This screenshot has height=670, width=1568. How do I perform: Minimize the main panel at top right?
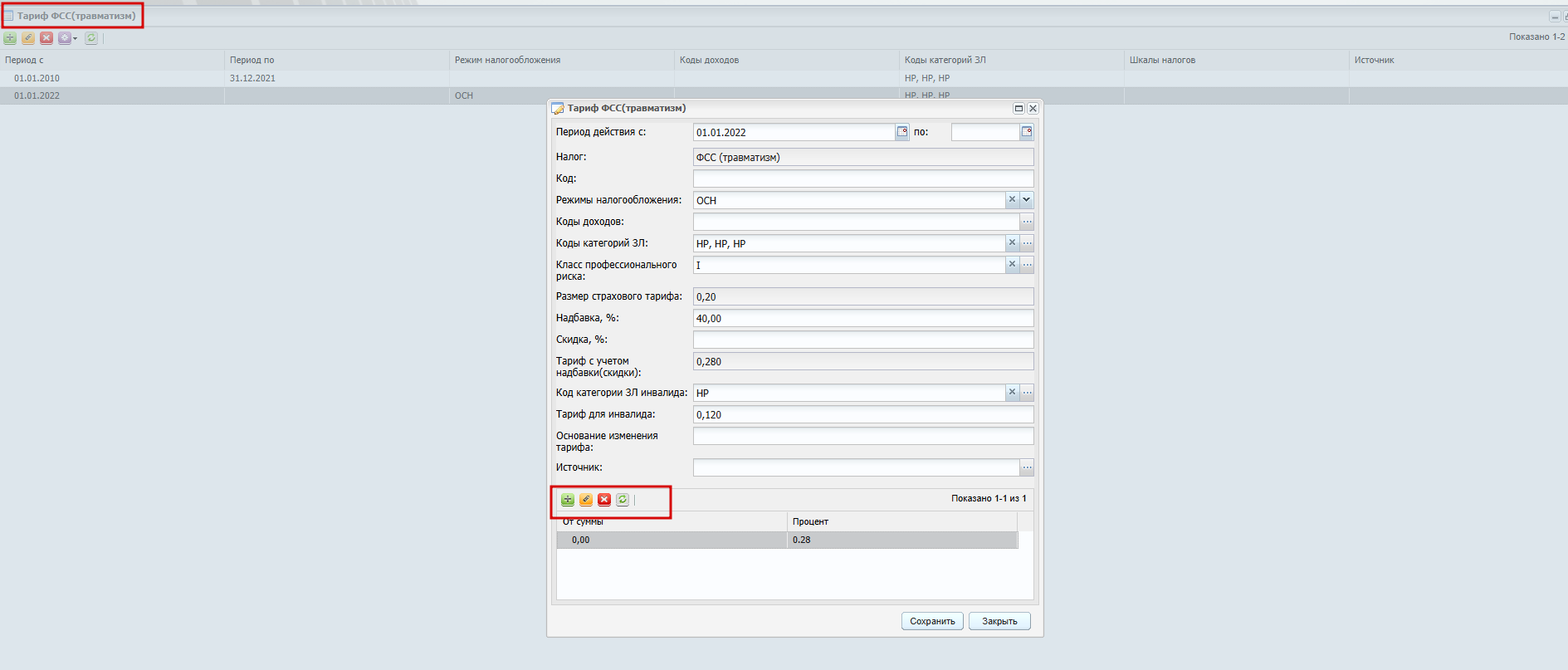(1554, 17)
